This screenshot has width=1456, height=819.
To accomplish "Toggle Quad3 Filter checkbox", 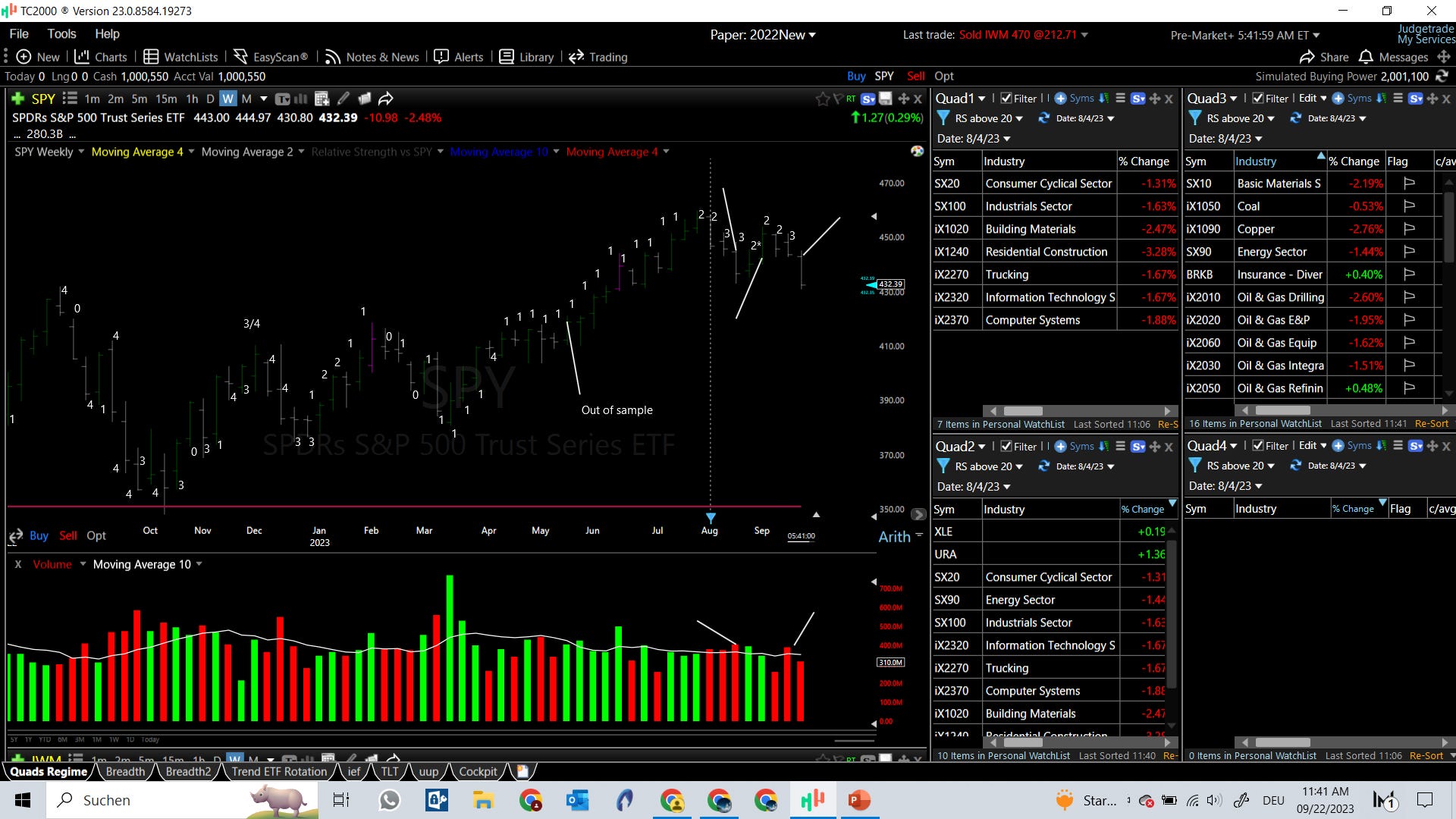I will 1258,99.
